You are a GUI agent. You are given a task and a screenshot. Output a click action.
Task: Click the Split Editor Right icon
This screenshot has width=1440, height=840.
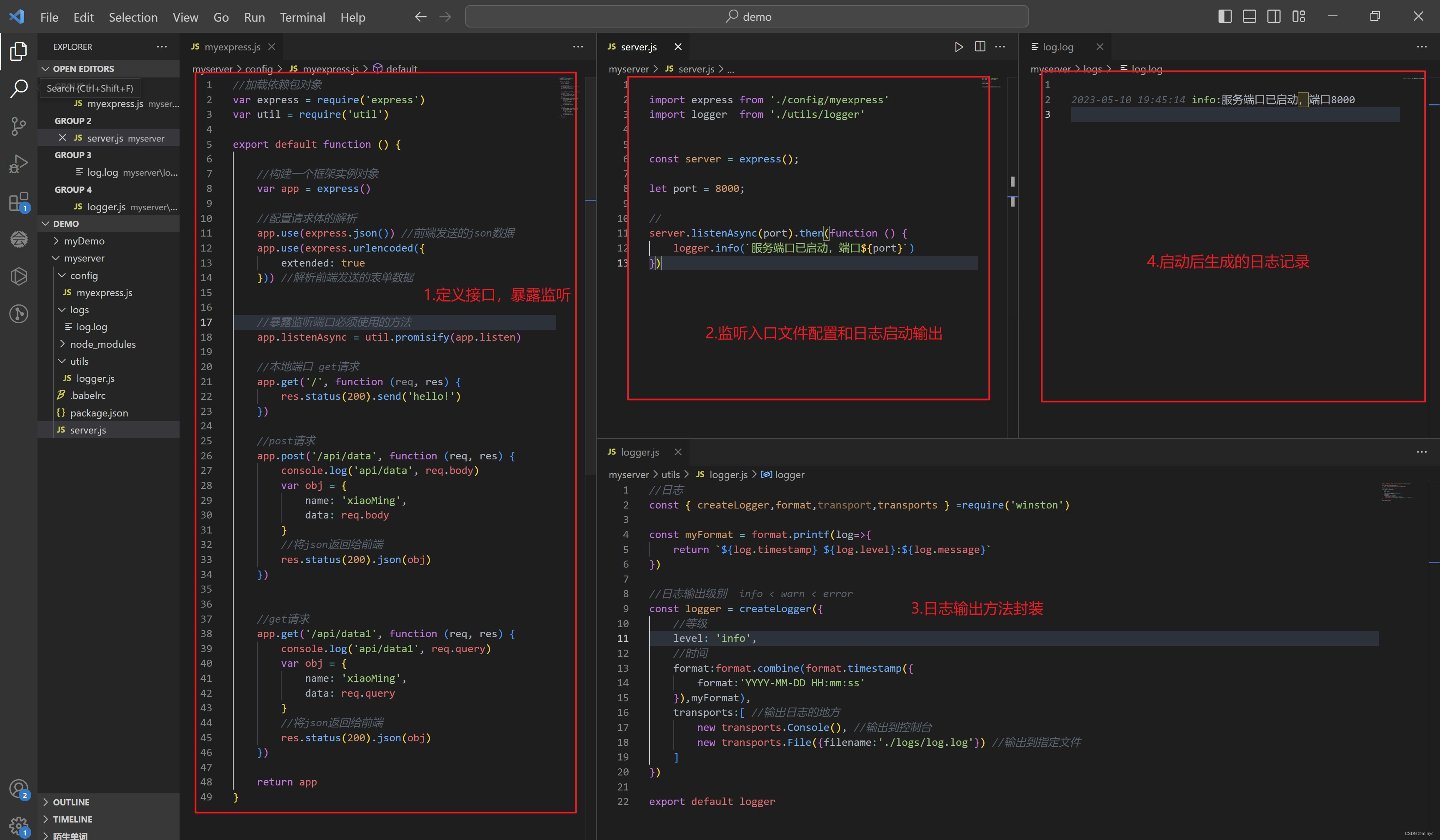point(980,47)
